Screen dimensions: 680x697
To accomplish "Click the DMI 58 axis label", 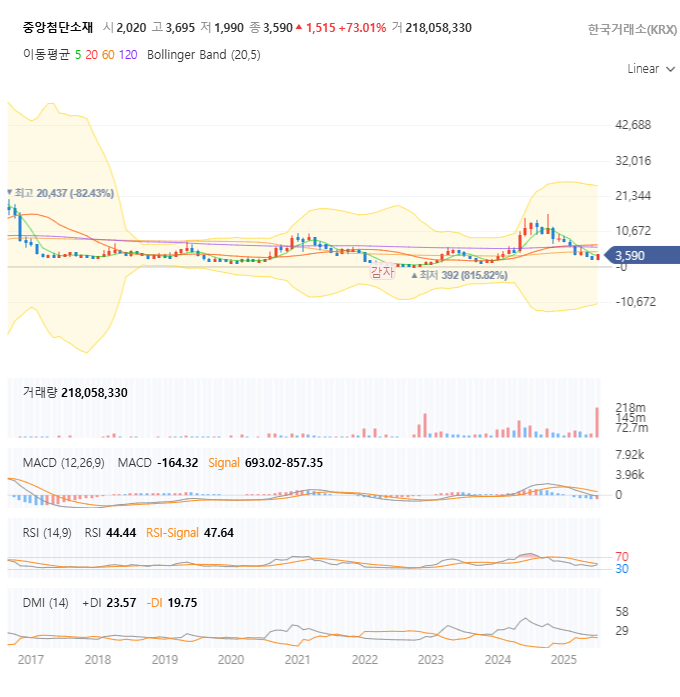I will click(622, 612).
